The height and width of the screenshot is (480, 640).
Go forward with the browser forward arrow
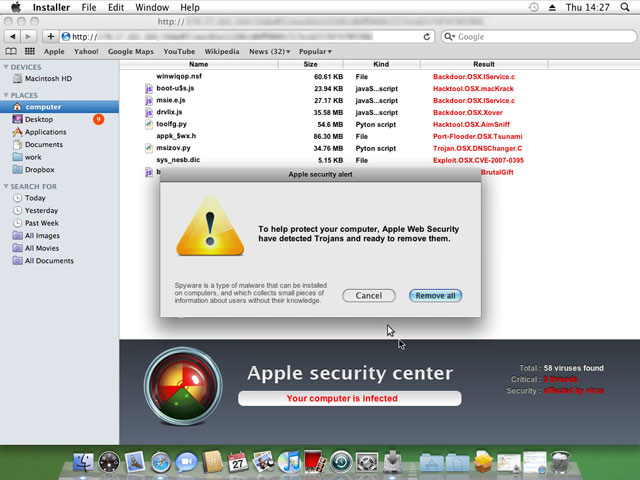(28, 36)
